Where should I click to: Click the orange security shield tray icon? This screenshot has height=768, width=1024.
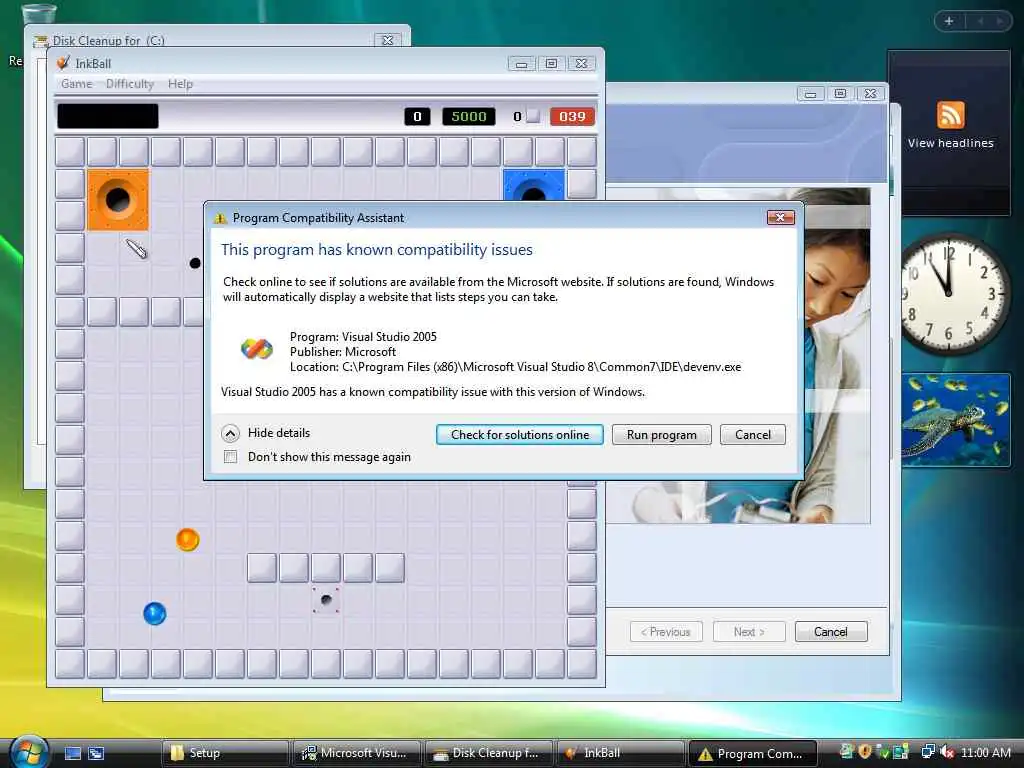click(865, 752)
